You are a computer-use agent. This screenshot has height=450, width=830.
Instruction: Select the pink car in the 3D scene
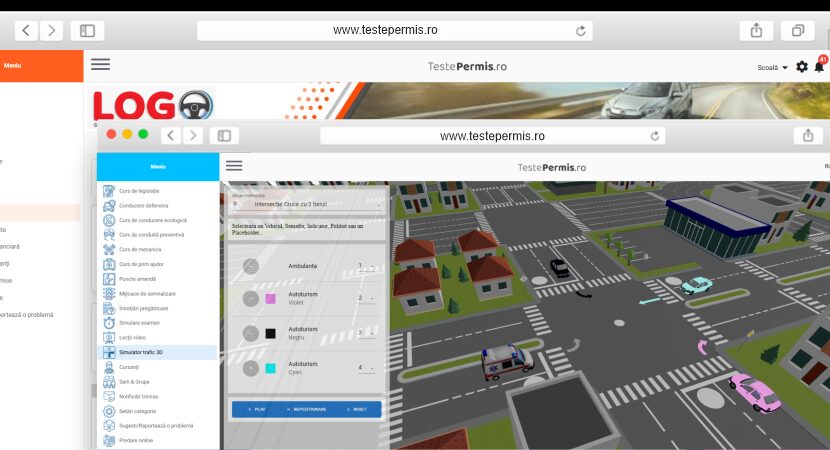754,393
